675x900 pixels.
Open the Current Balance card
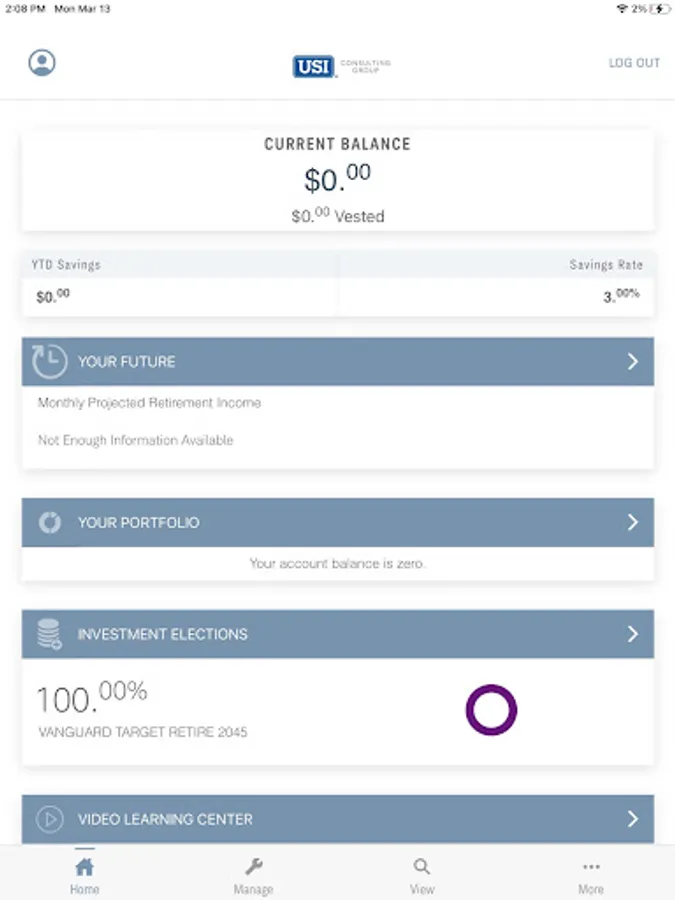338,180
